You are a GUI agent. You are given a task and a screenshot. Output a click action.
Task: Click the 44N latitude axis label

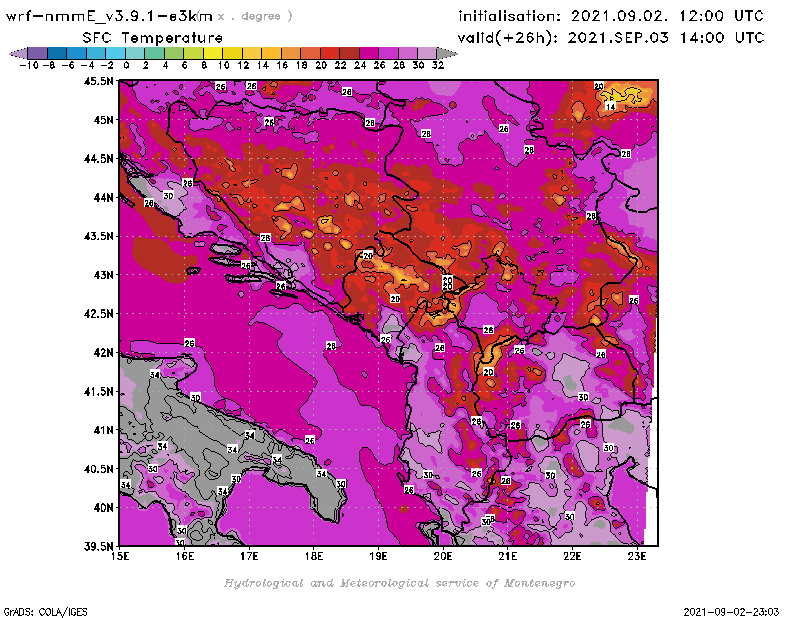click(103, 197)
